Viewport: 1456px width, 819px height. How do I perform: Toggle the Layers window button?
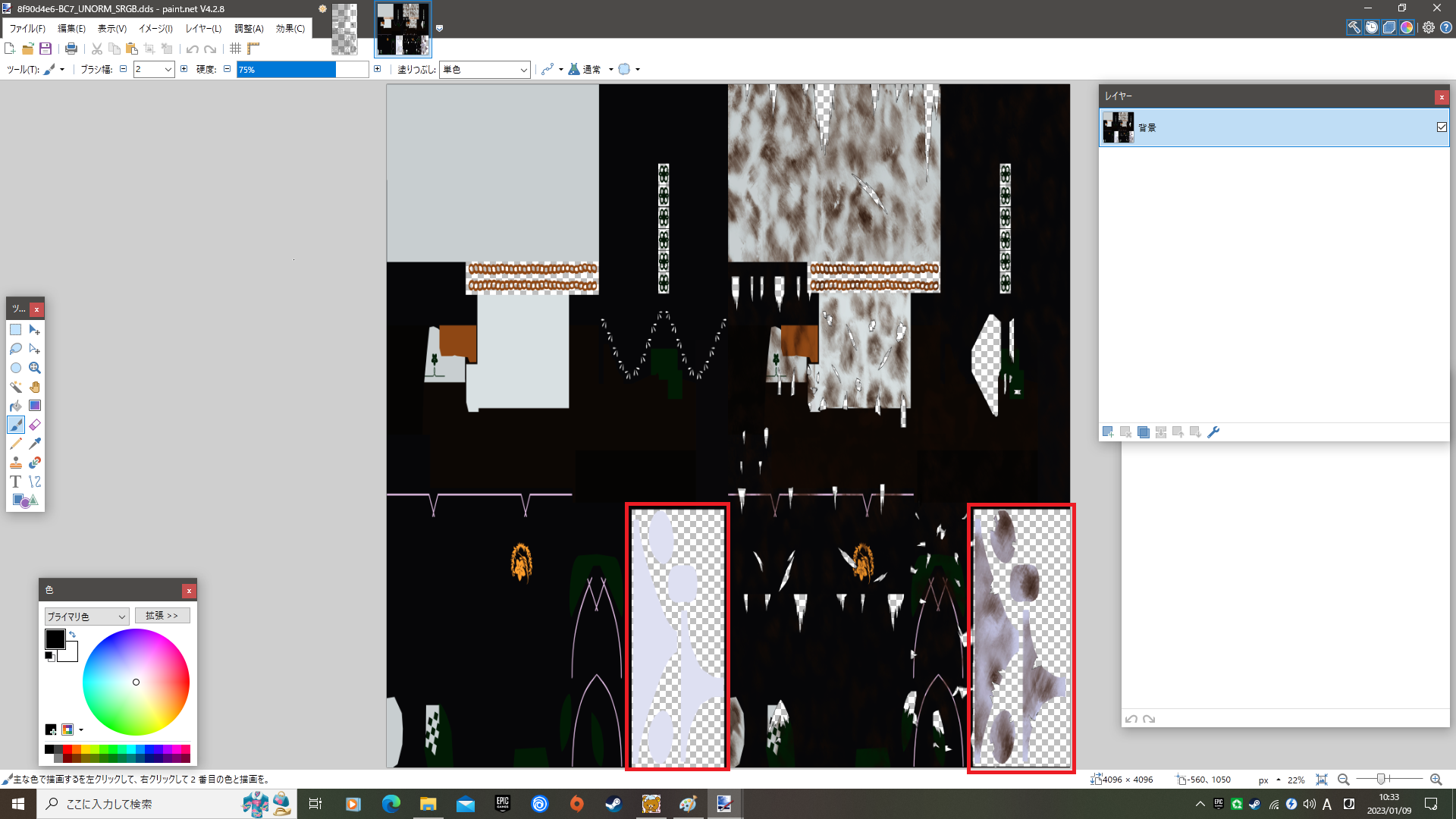coord(1389,27)
